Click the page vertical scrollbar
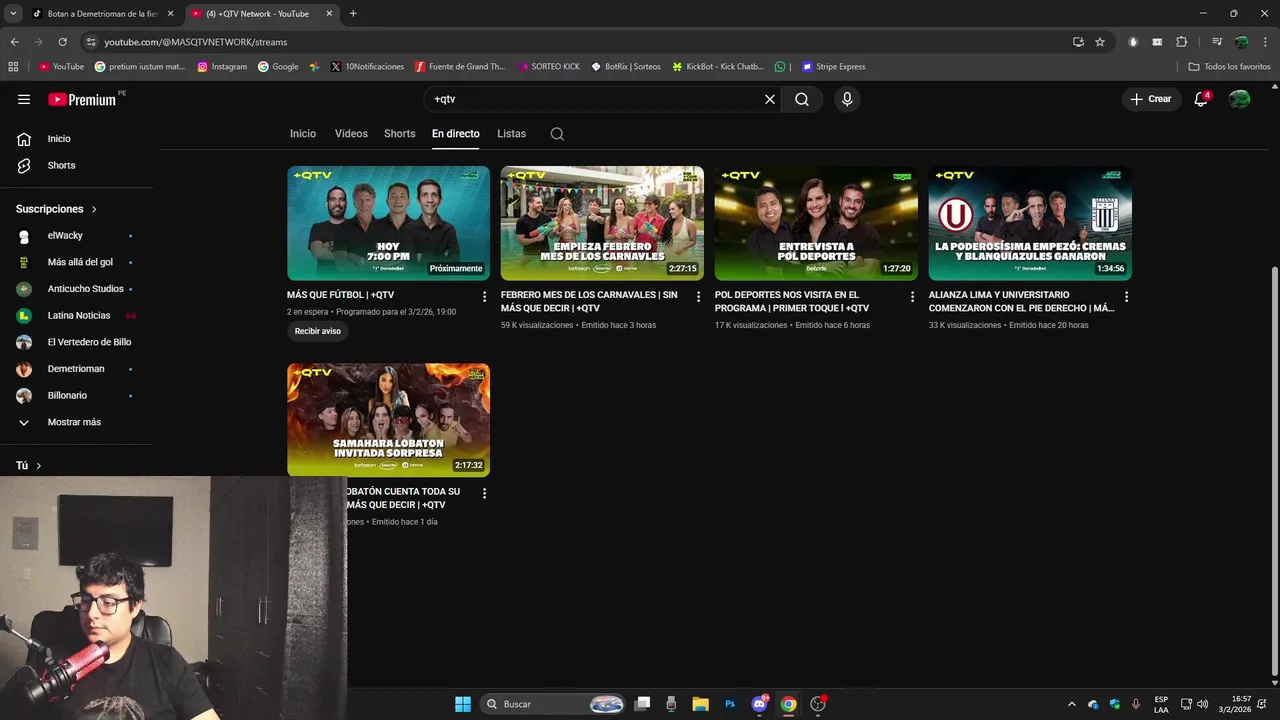Image resolution: width=1280 pixels, height=720 pixels. click(1273, 470)
